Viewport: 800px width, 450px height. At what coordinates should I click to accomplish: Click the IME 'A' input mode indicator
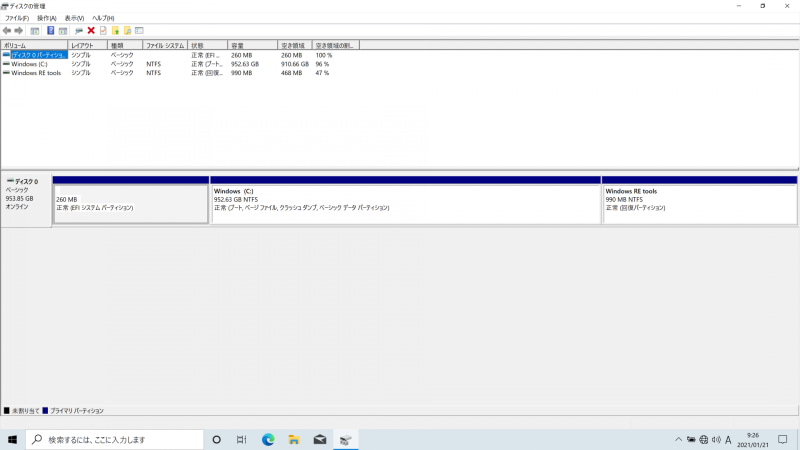(x=728, y=439)
